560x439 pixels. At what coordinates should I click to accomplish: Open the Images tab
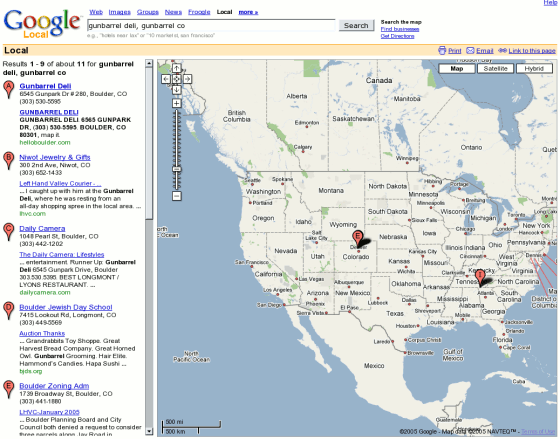pyautogui.click(x=119, y=12)
